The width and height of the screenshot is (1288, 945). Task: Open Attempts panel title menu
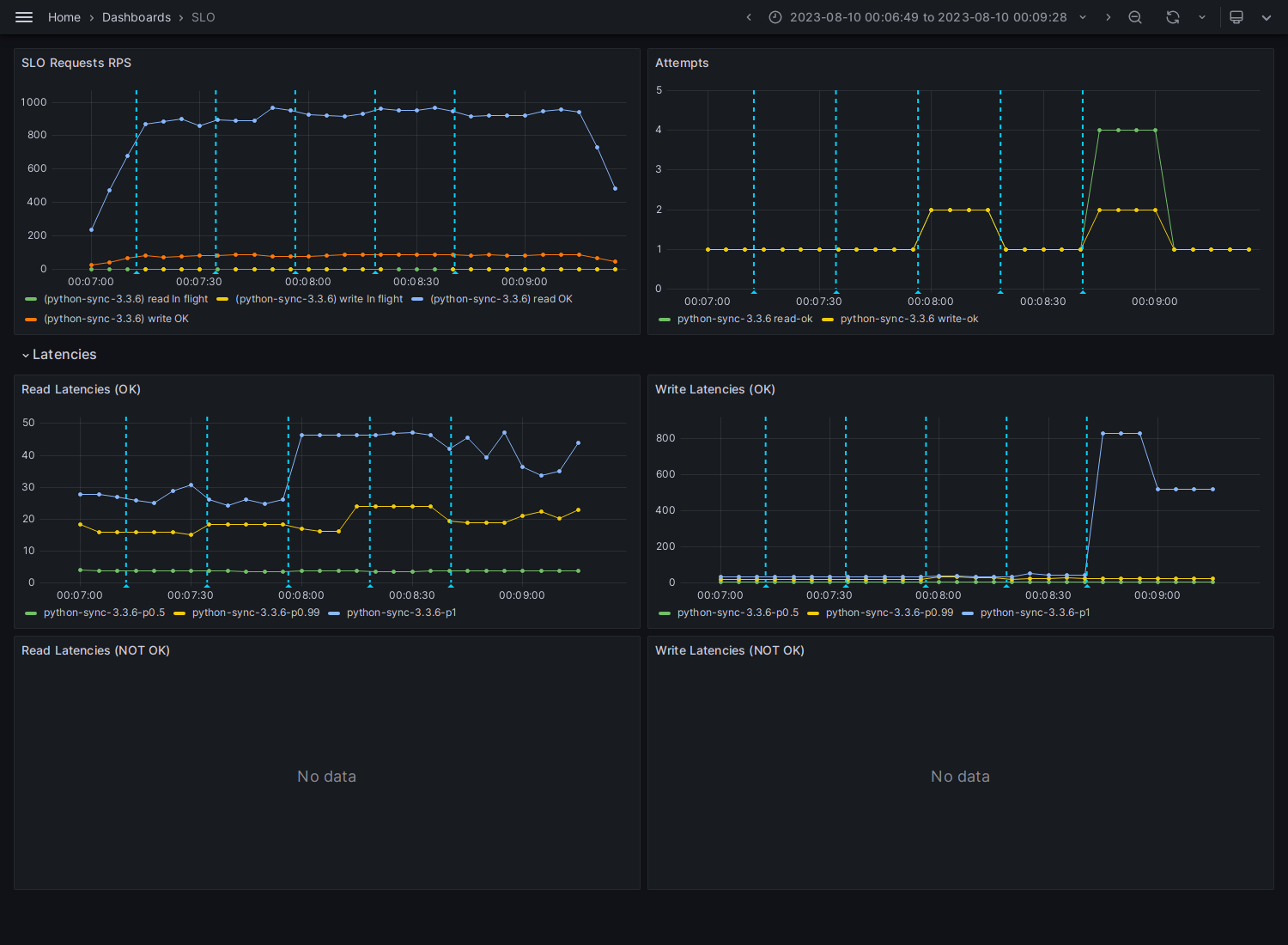[x=682, y=63]
